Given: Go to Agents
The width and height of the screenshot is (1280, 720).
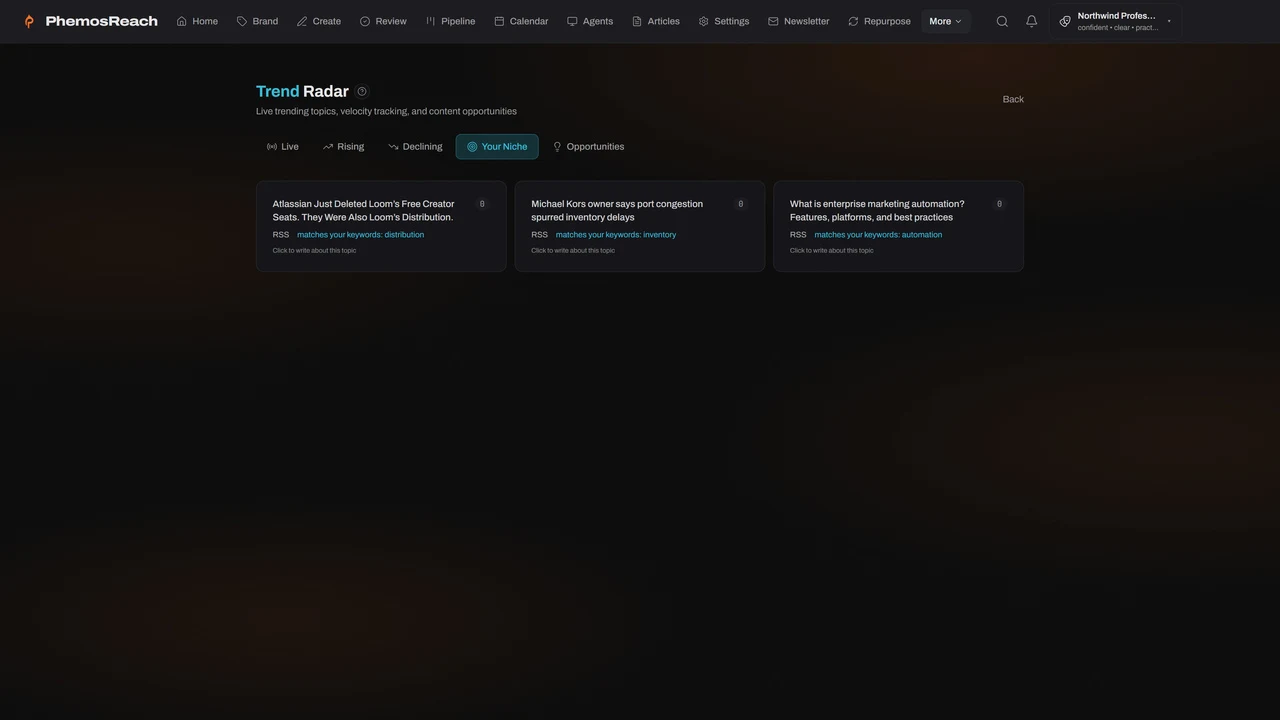Looking at the screenshot, I should click(590, 21).
